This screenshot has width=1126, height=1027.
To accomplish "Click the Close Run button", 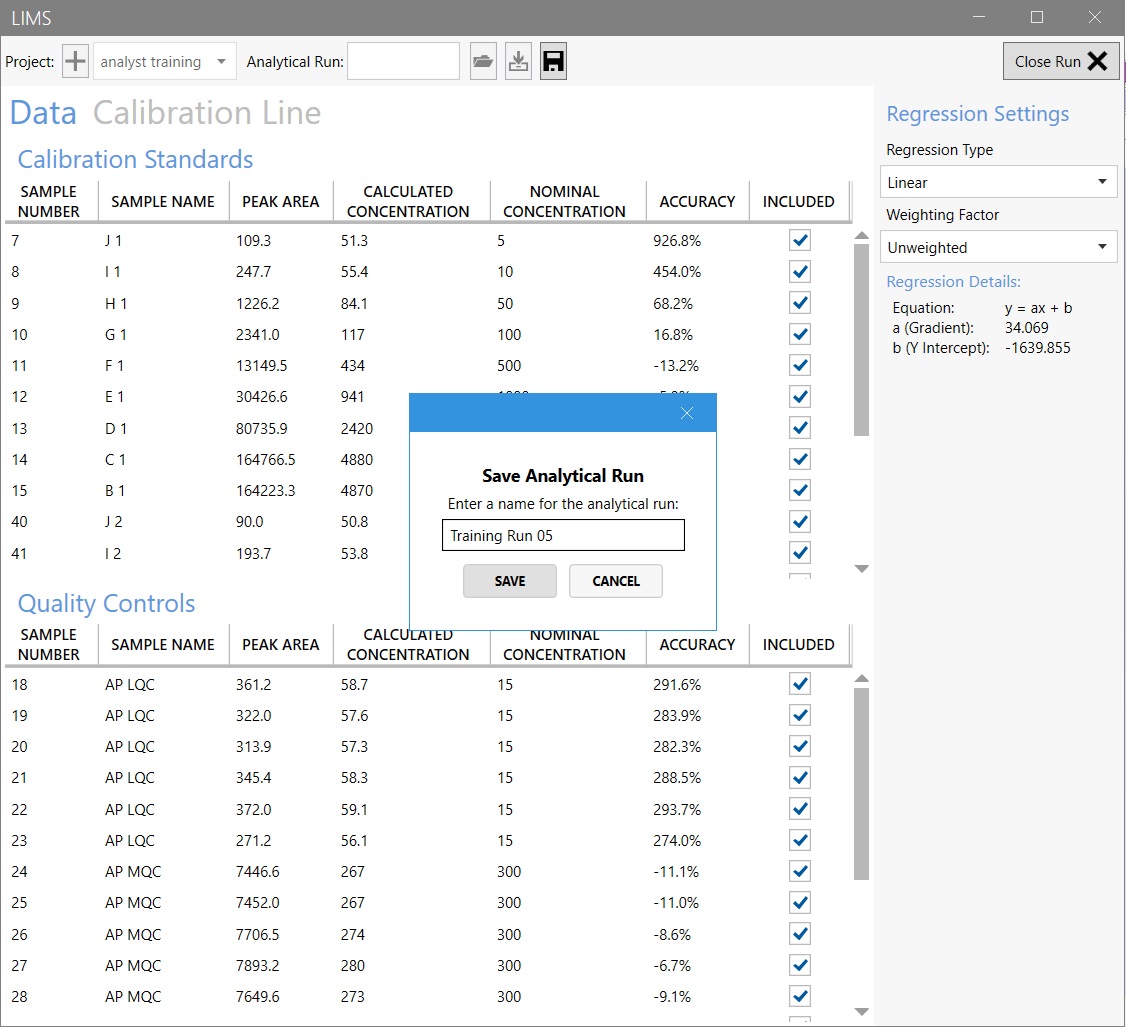I will pos(1060,61).
